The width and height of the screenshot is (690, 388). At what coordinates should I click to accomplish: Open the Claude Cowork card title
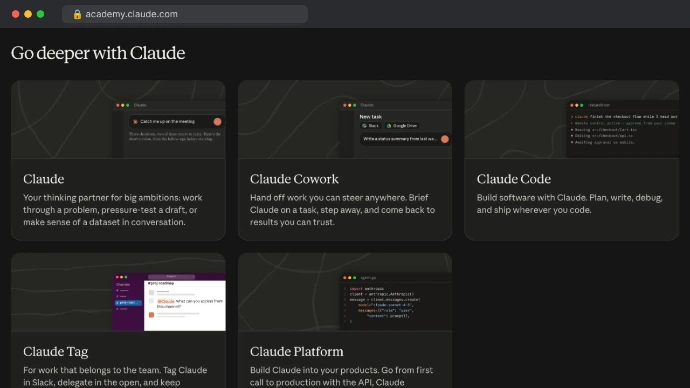[x=294, y=179]
